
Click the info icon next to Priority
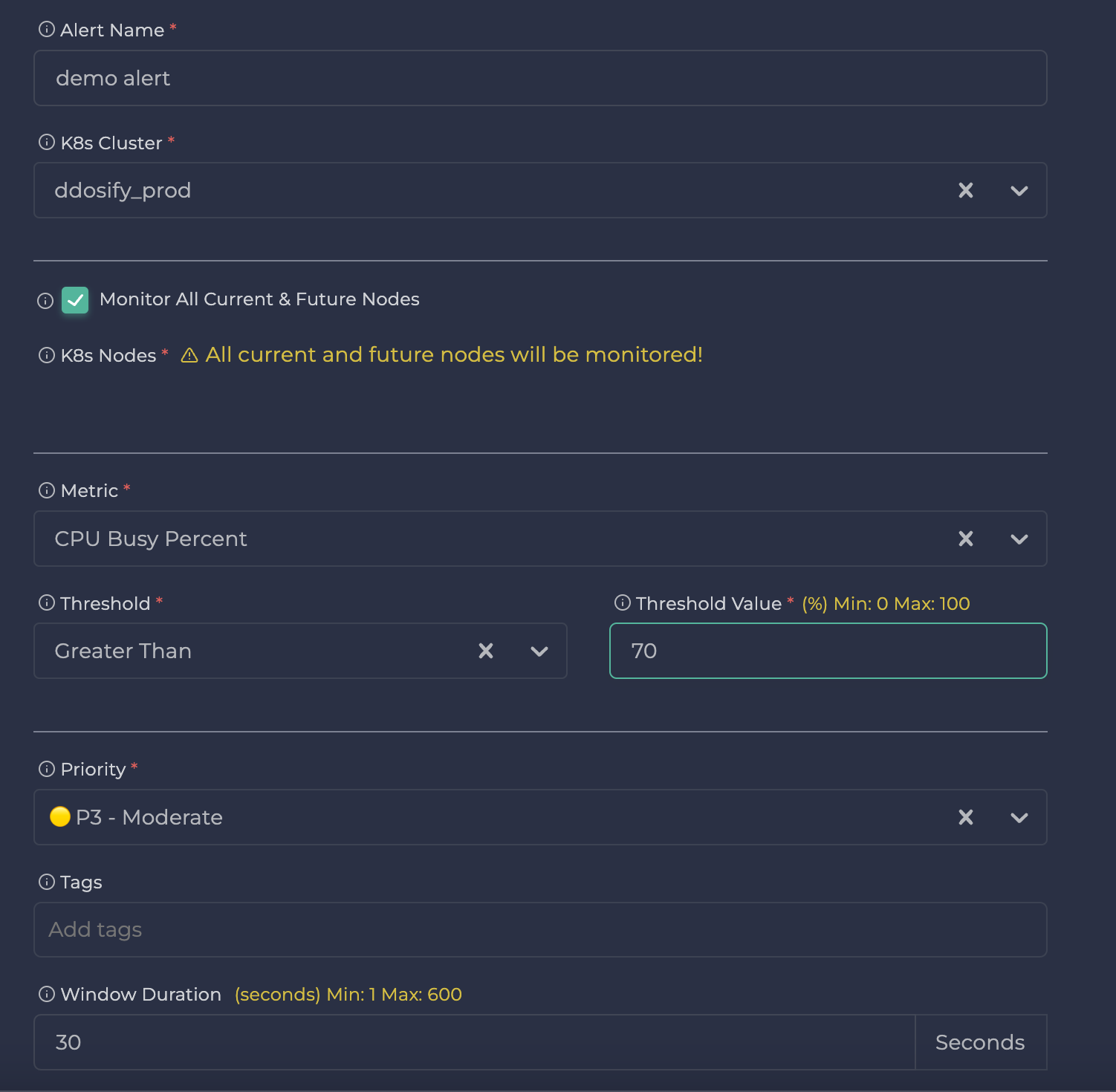46,769
